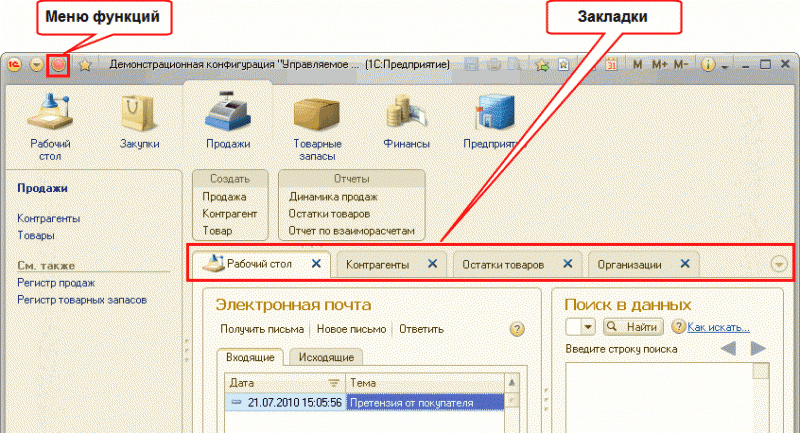Open the yellow info icon in title bar
800x433 pixels.
pos(708,65)
